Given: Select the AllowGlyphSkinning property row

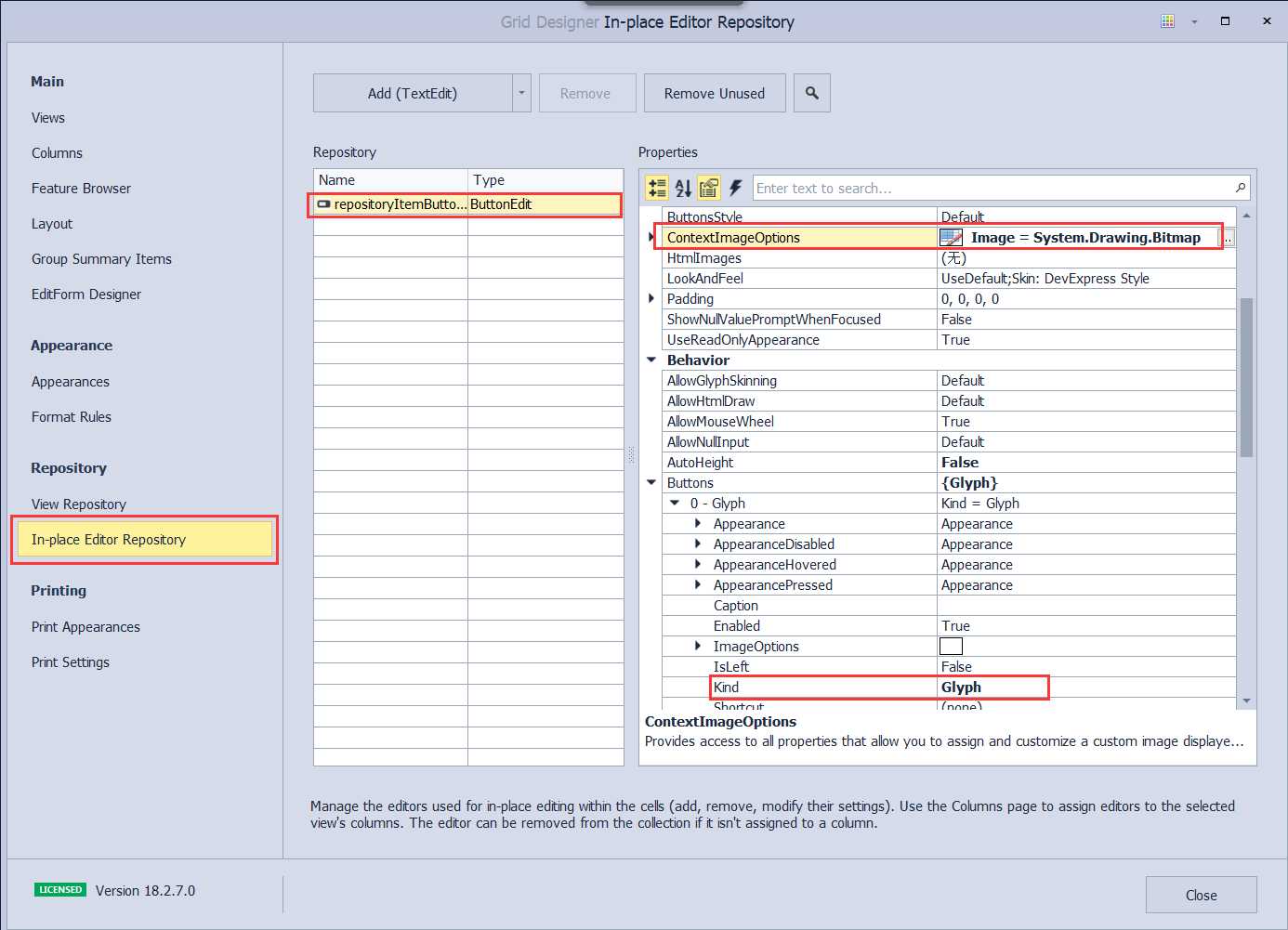Looking at the screenshot, I should pyautogui.click(x=949, y=381).
